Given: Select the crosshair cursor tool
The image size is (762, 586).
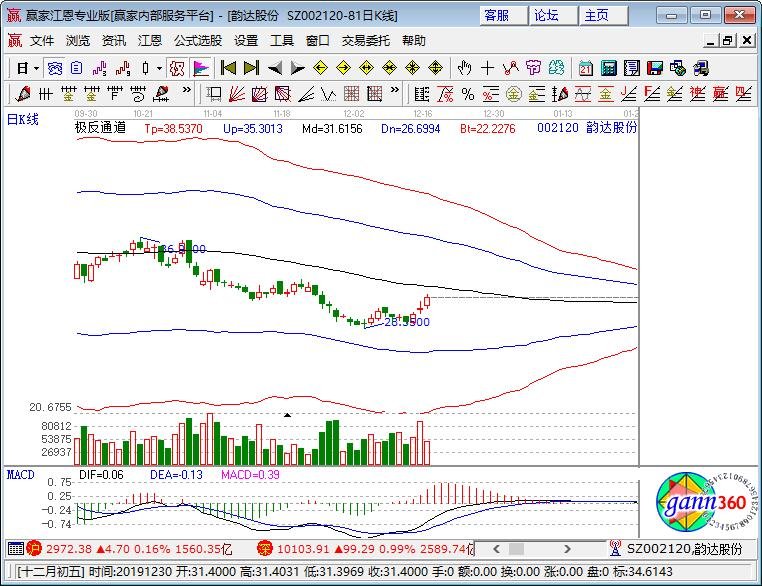Looking at the screenshot, I should pyautogui.click(x=487, y=68).
